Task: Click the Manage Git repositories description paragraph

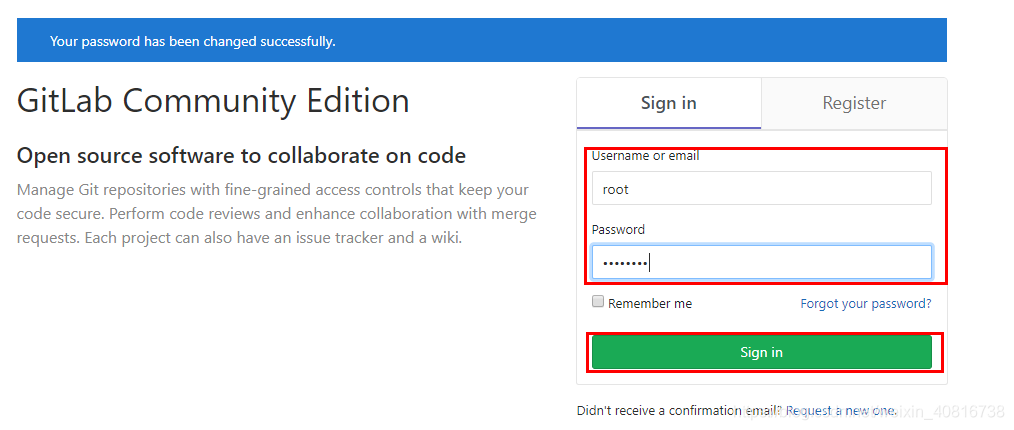Action: click(272, 190)
